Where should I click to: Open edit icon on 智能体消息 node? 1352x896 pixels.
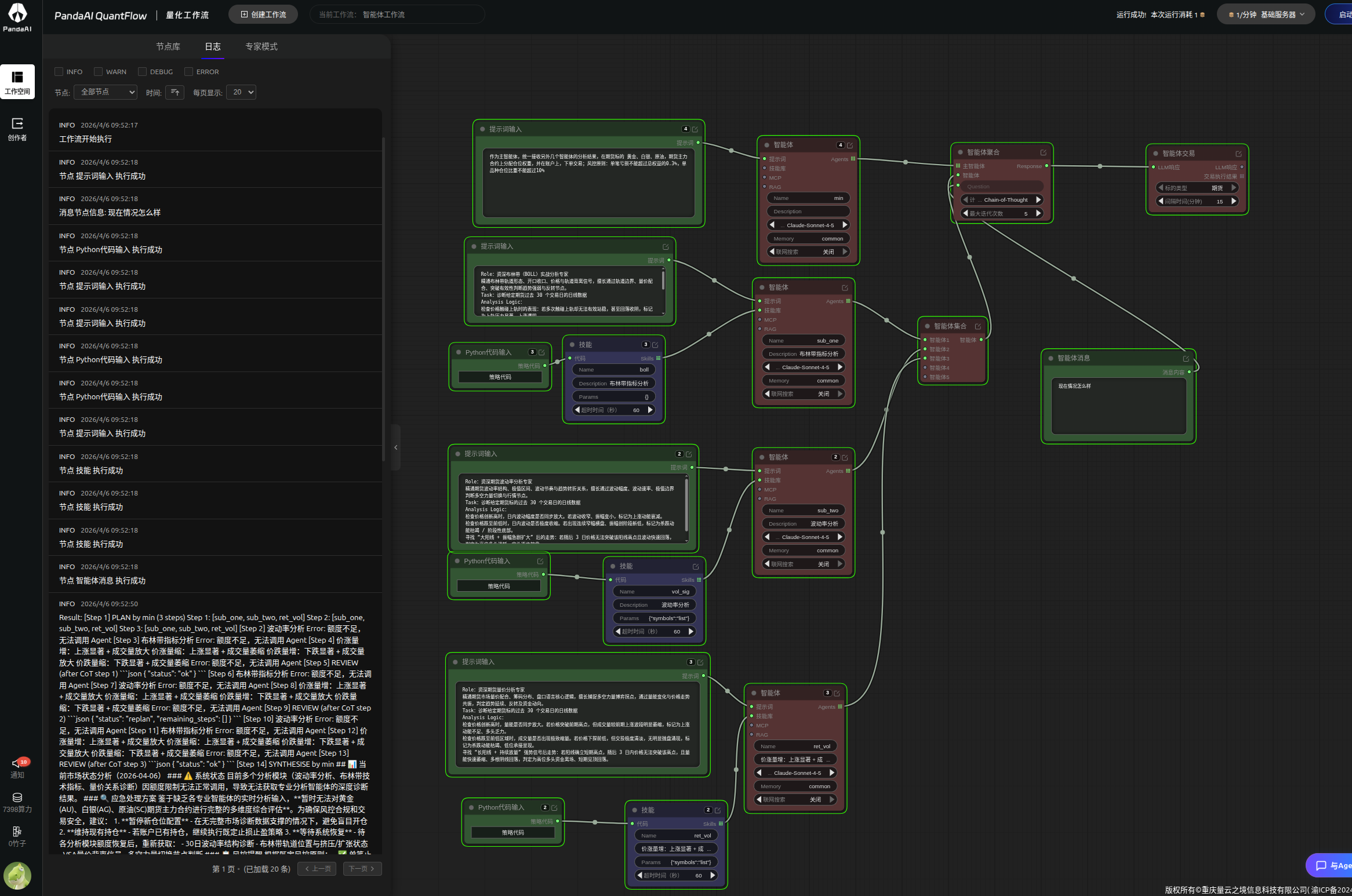coord(1186,359)
